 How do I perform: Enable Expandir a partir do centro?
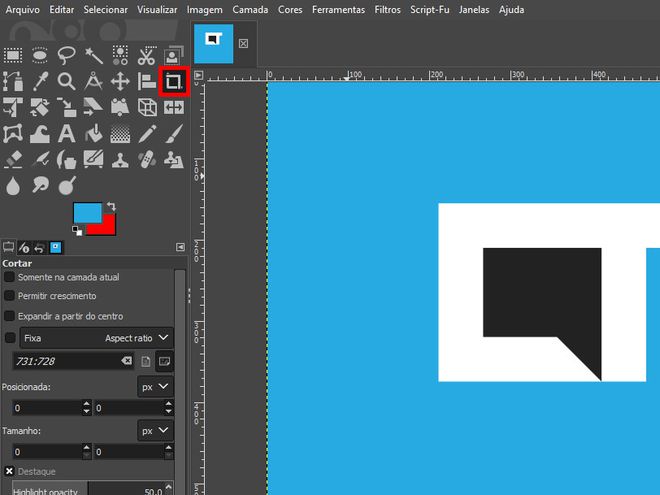click(x=9, y=316)
